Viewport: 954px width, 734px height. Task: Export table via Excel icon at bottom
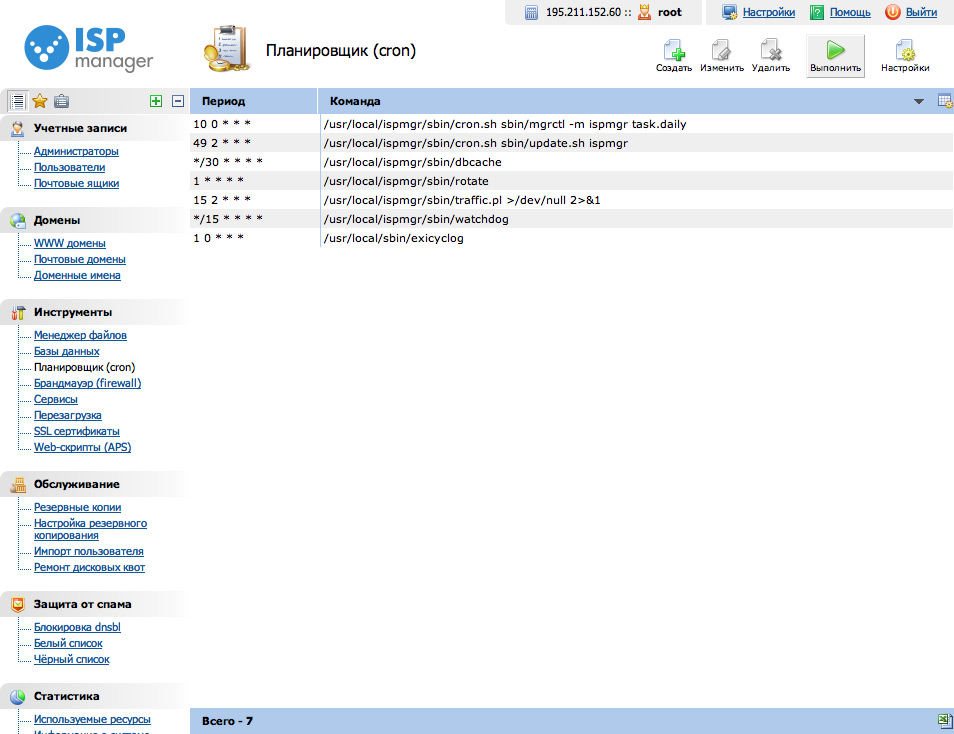(x=943, y=720)
